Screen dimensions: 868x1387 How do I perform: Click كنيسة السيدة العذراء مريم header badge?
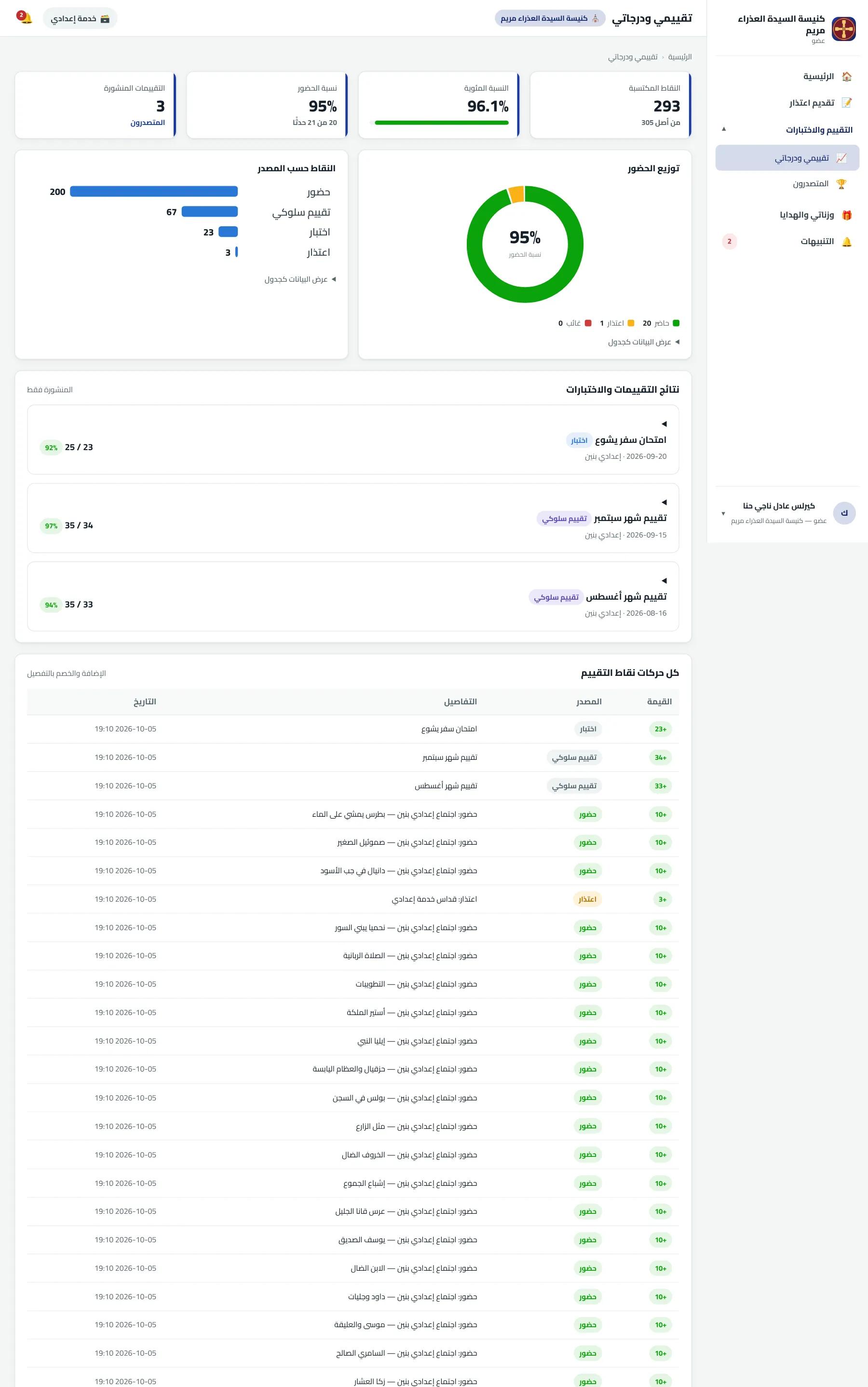coord(550,18)
